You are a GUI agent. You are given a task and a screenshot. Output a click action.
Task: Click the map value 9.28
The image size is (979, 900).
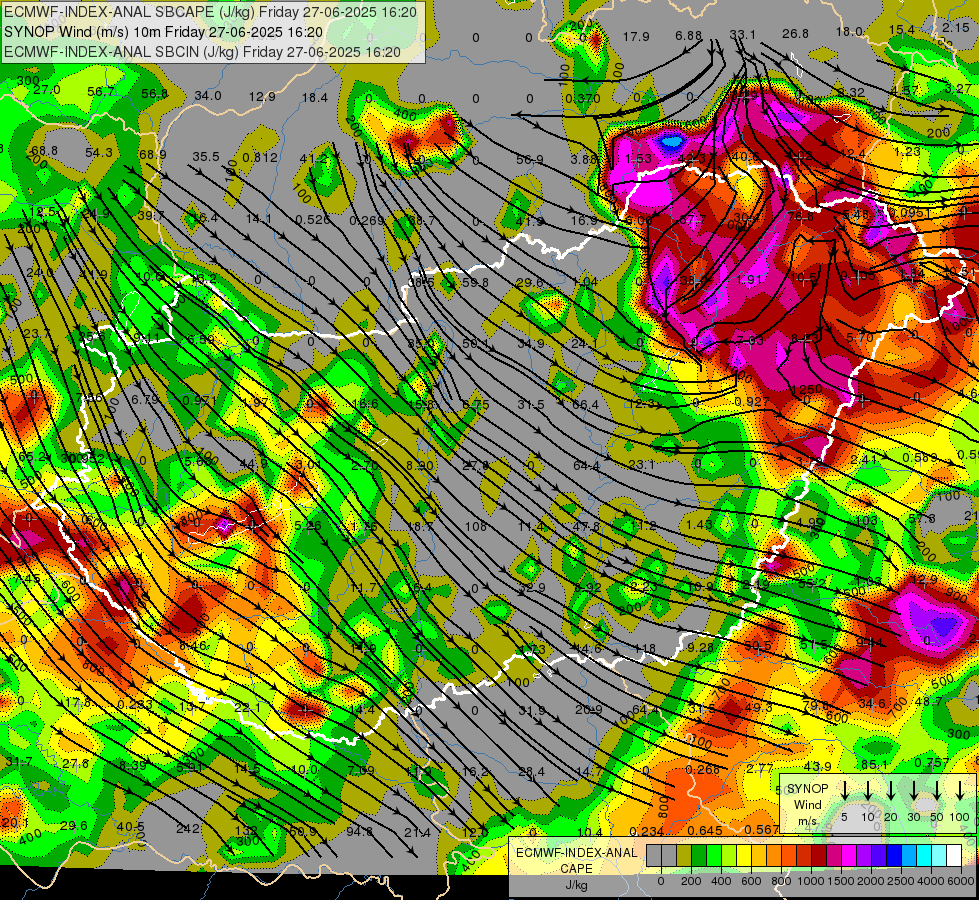click(700, 648)
